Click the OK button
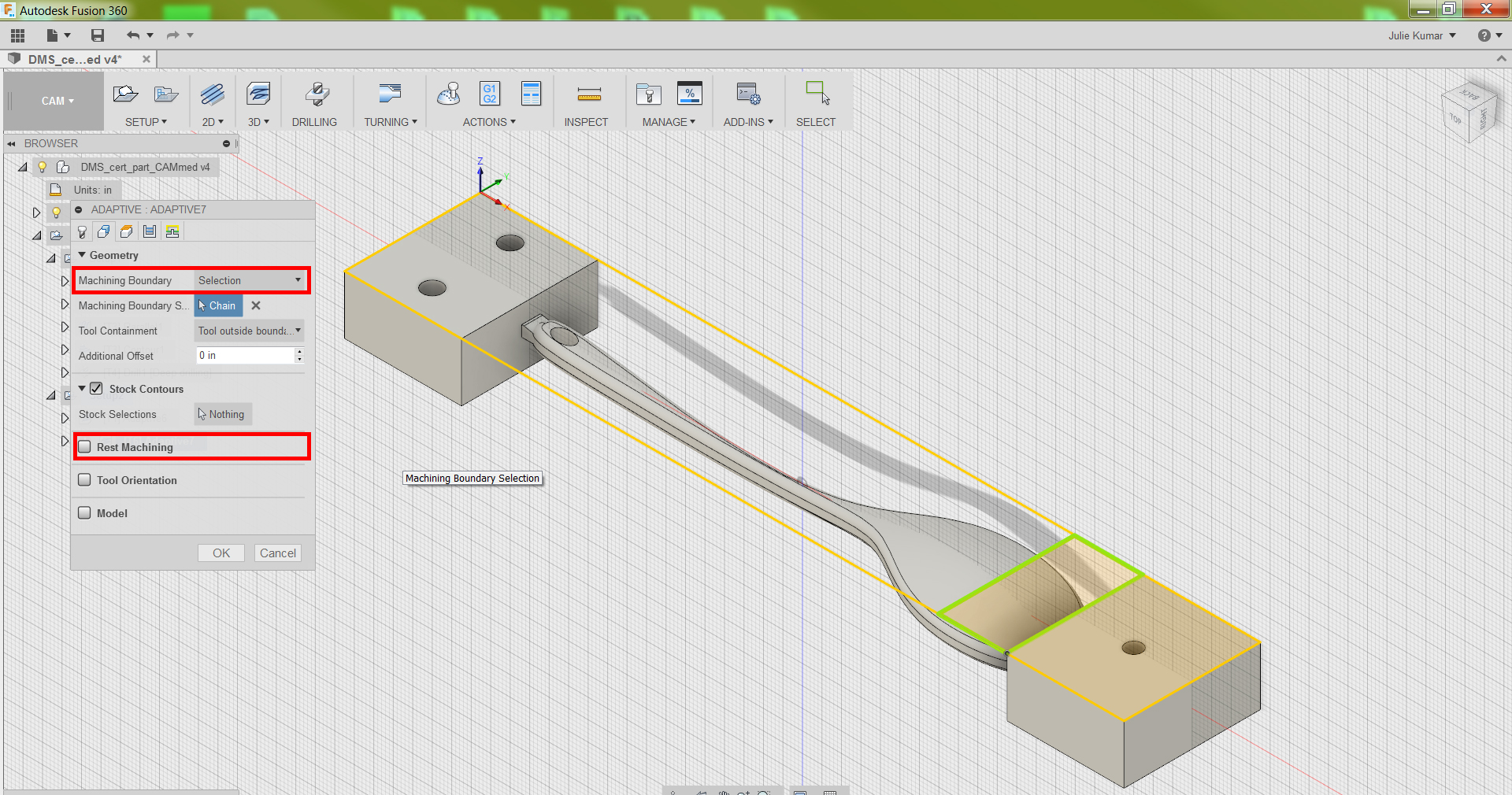 [221, 553]
